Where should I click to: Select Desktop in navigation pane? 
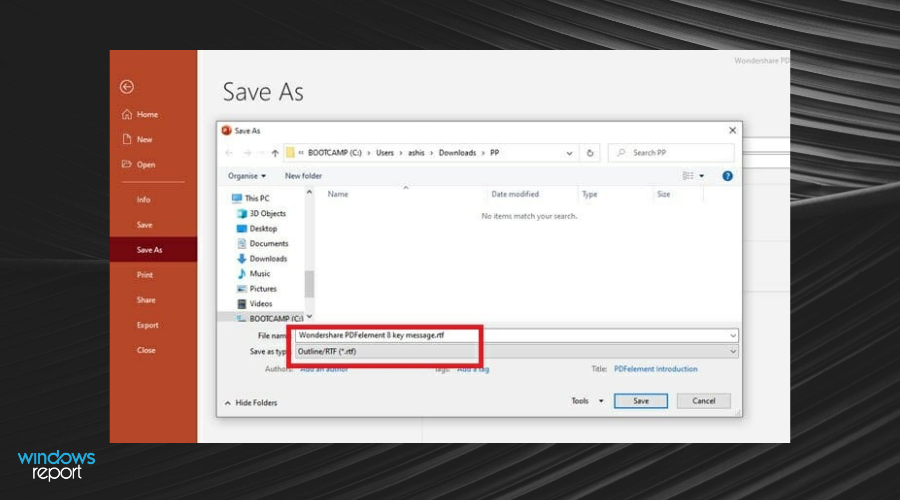point(257,228)
